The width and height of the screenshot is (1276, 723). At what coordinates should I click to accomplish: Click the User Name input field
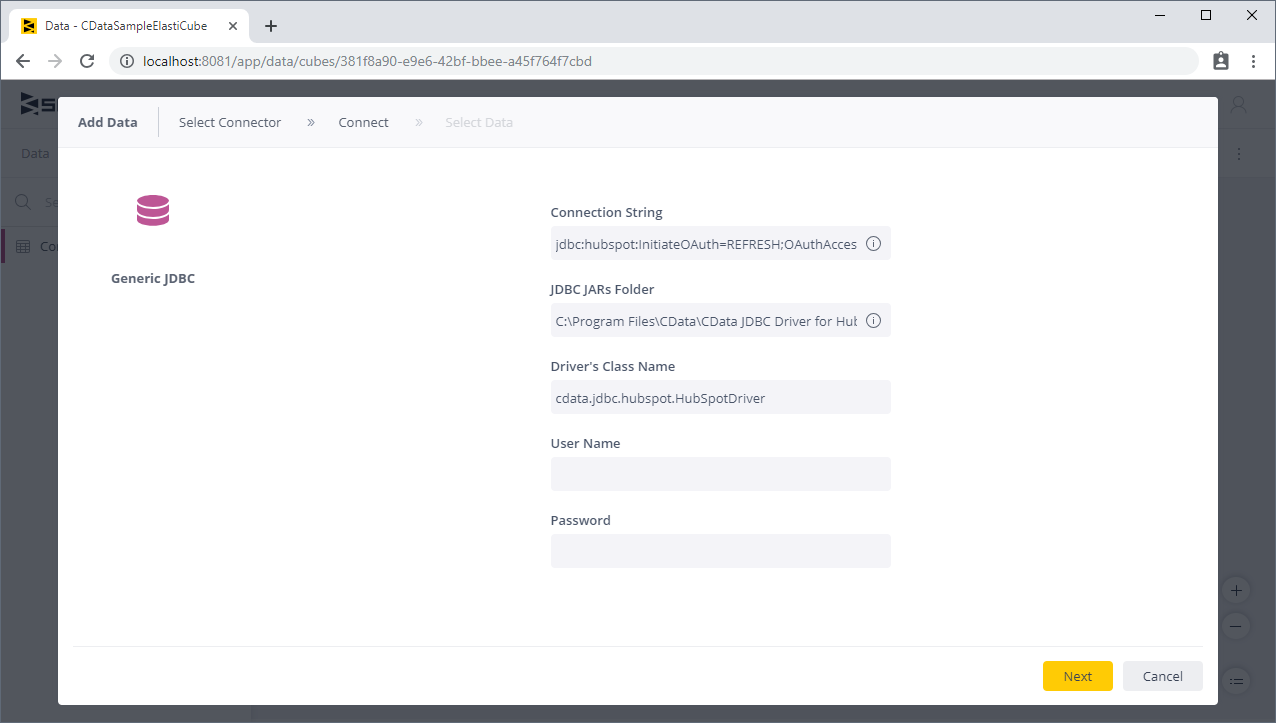pos(720,474)
